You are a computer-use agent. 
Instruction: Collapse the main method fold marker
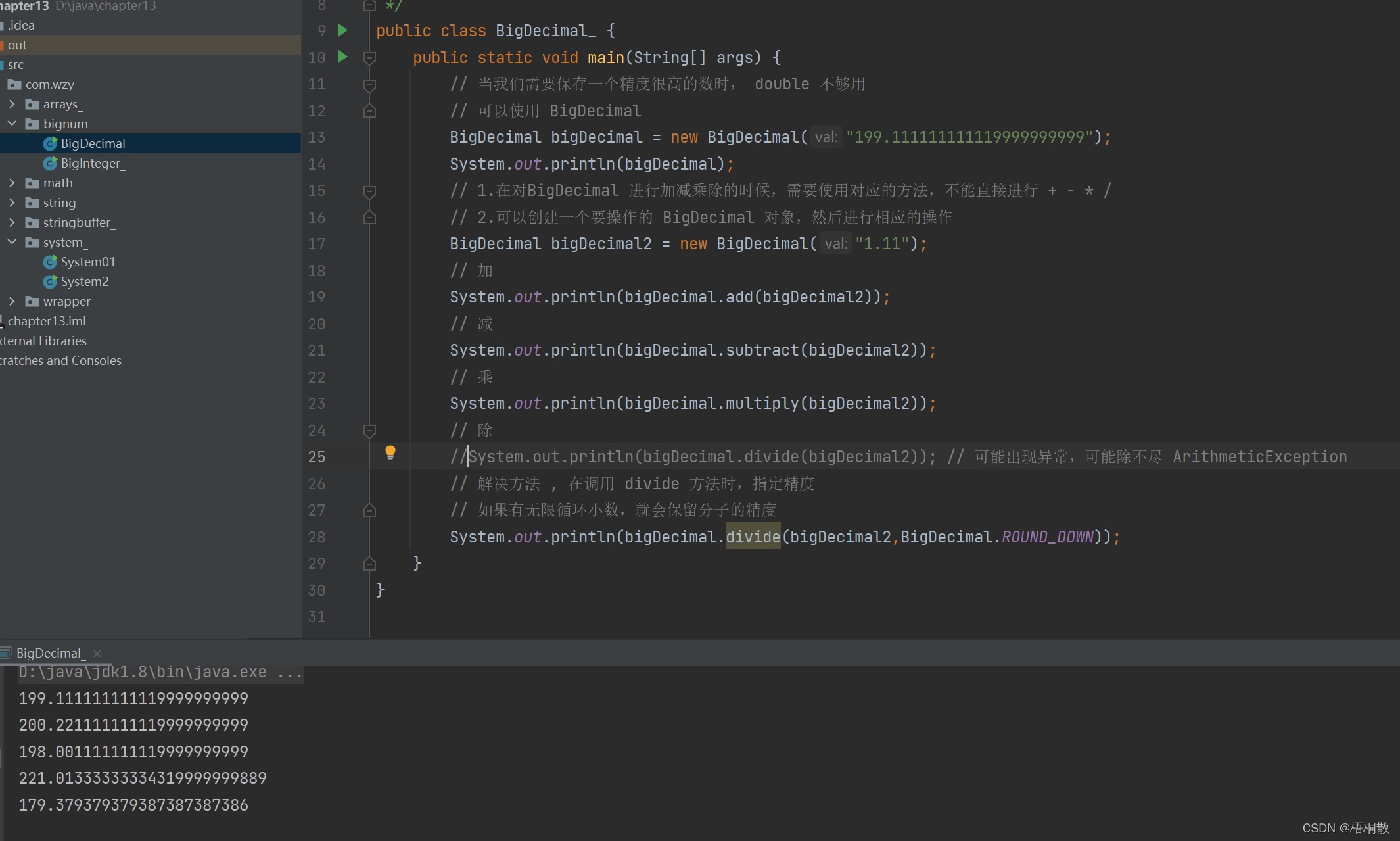369,58
